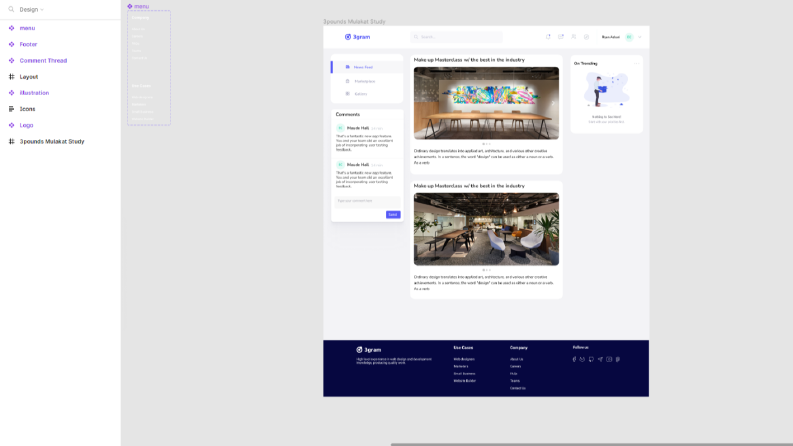Click the Illustration component diamond icon
The width and height of the screenshot is (793, 446).
(11, 93)
